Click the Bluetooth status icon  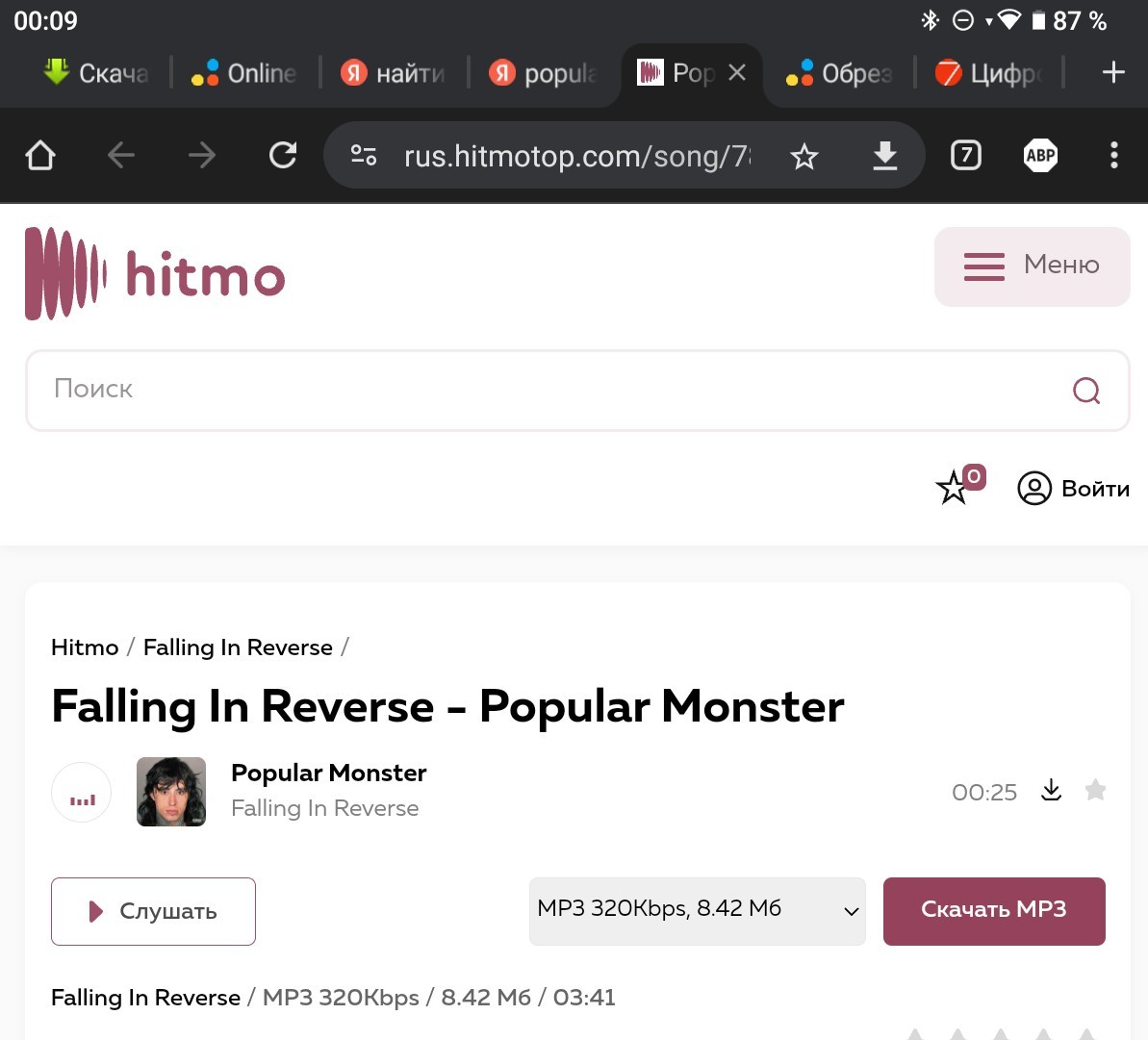(930, 20)
